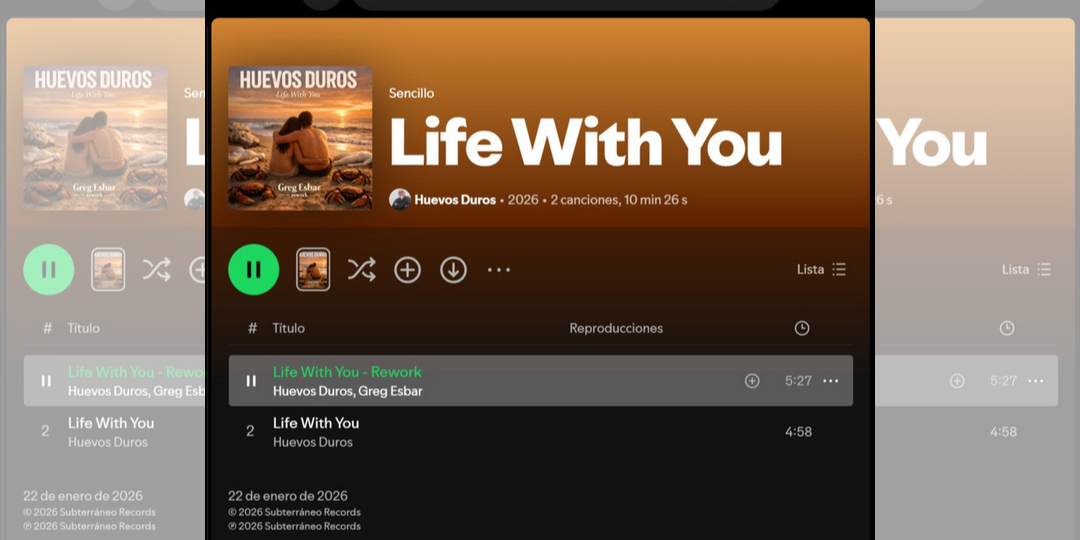Image resolution: width=1080 pixels, height=540 pixels.
Task: Add single to library with plus circle
Action: click(407, 269)
